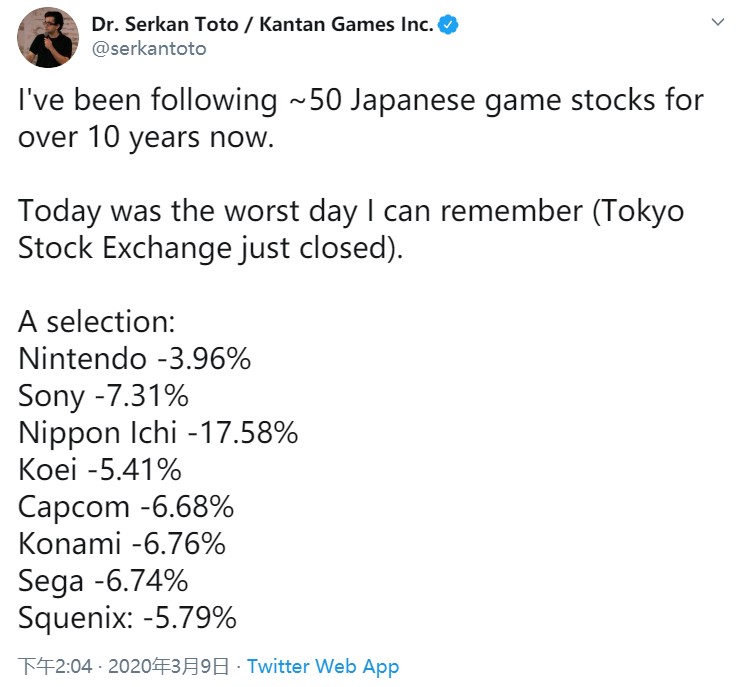Click the Squenix: -5.79% line

click(127, 618)
